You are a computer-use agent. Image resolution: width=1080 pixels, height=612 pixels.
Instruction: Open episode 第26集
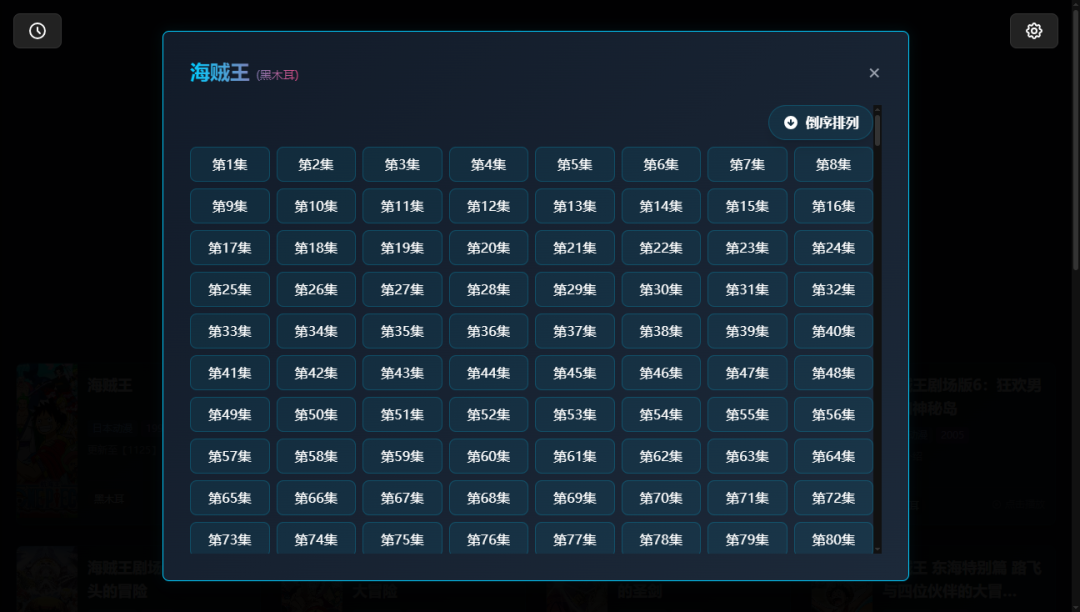[316, 289]
